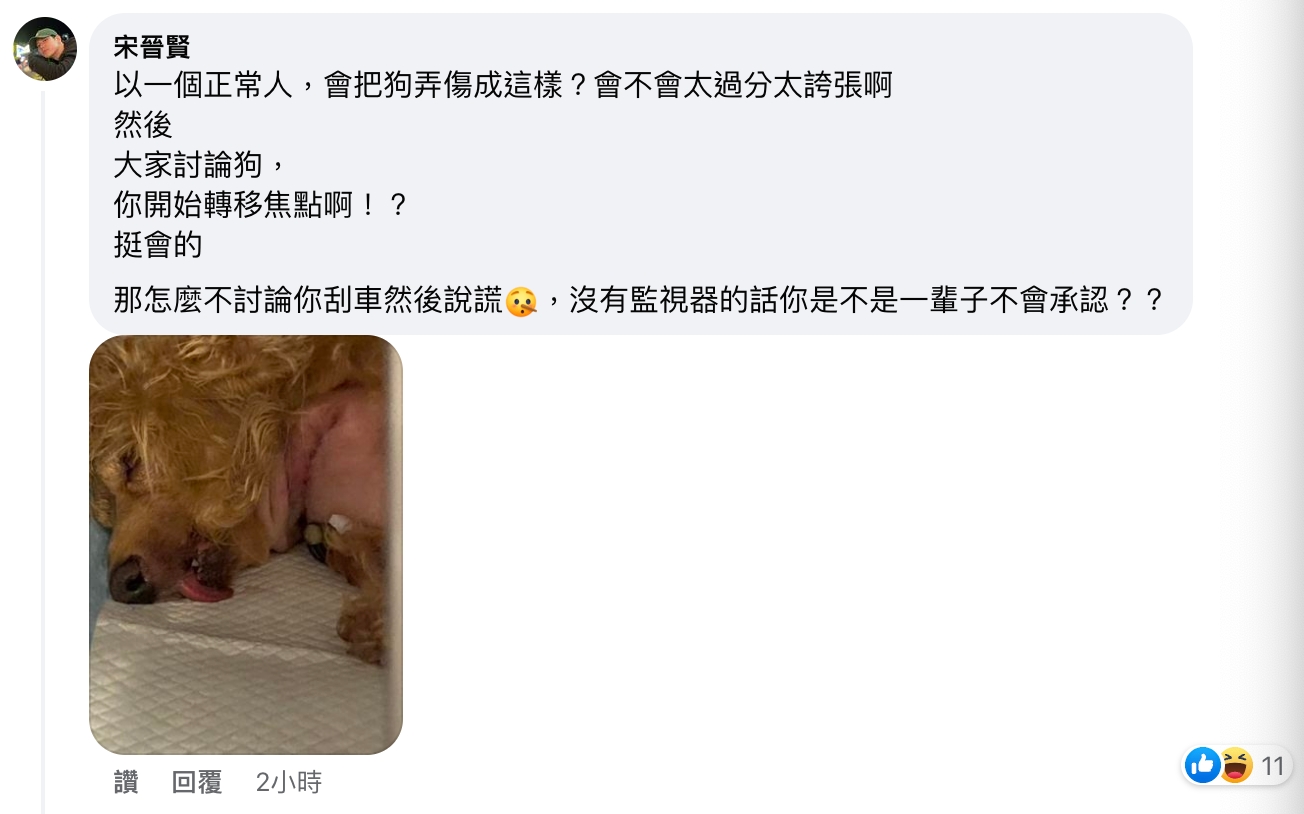View the reaction count 11

point(1272,766)
